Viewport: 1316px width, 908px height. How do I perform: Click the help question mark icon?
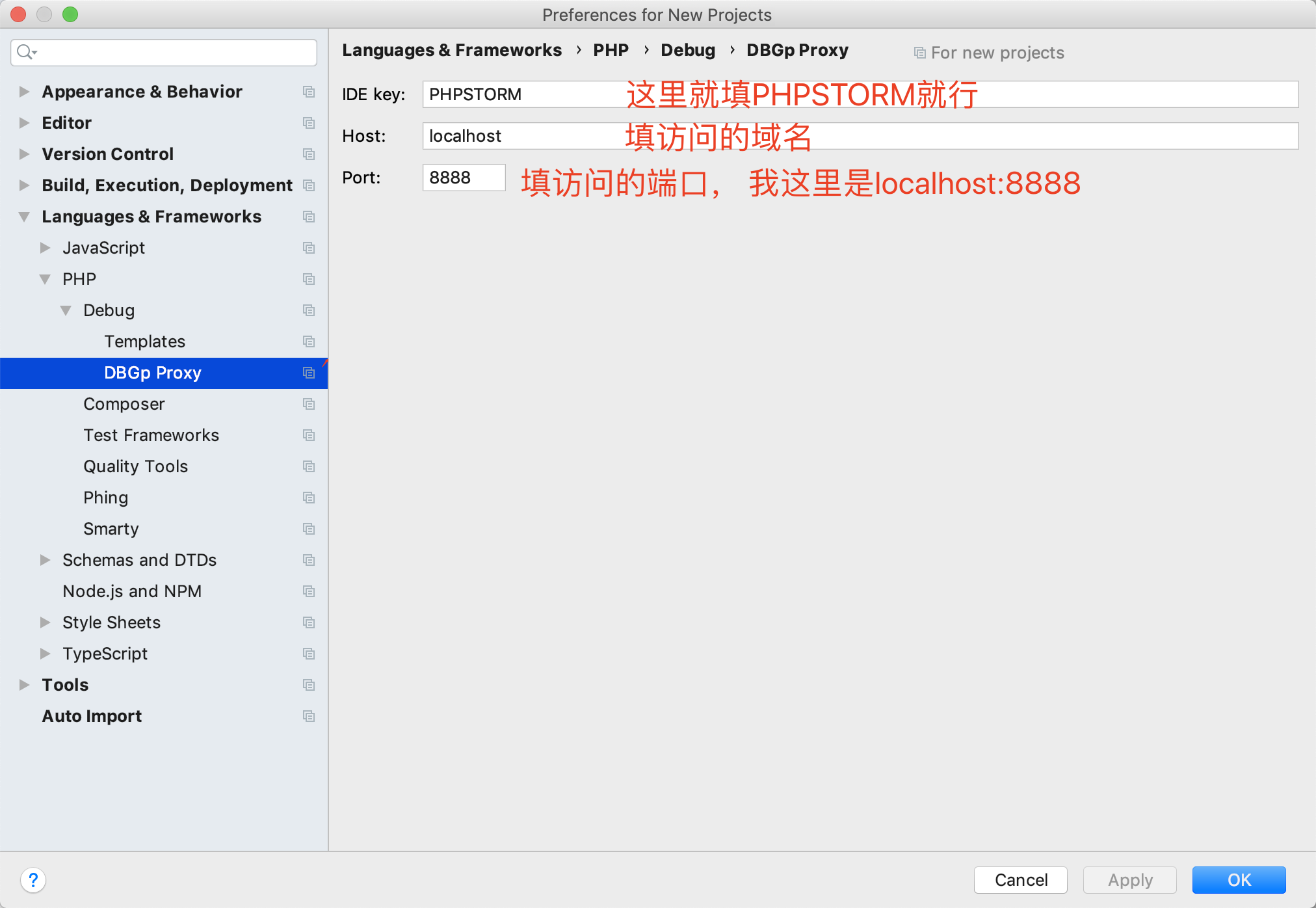click(33, 880)
